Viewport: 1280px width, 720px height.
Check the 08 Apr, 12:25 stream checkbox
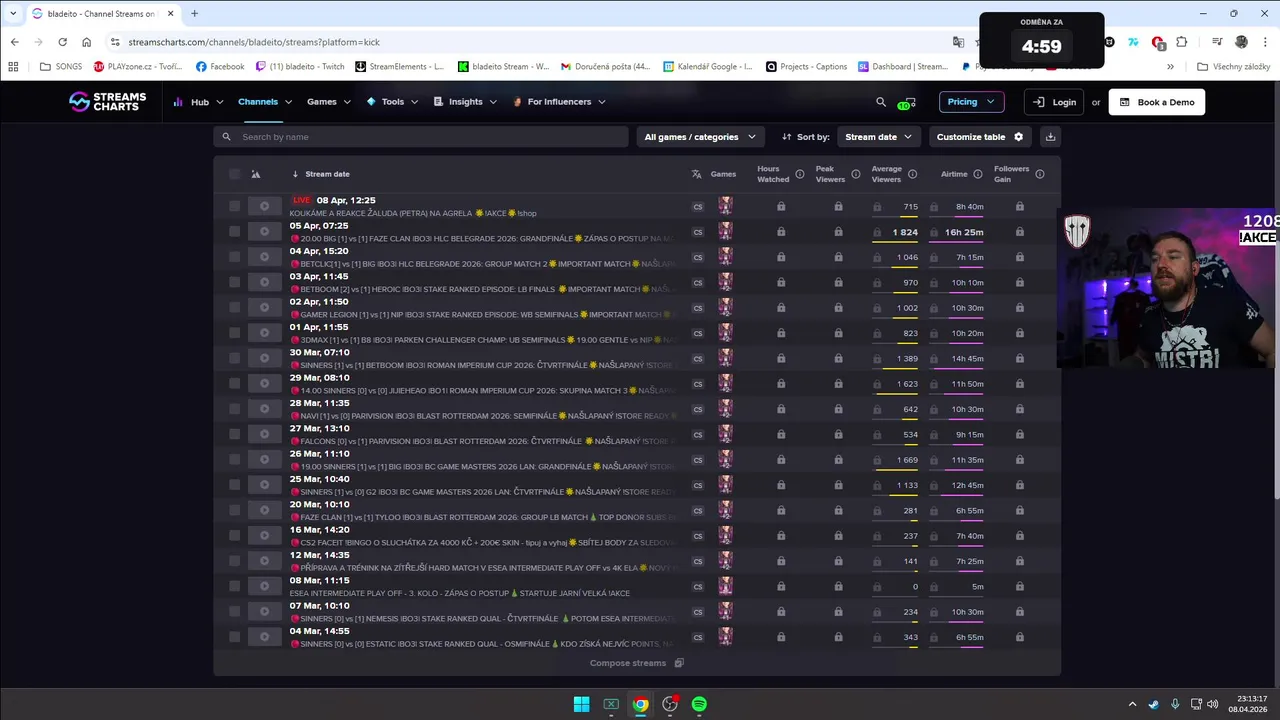tap(234, 207)
